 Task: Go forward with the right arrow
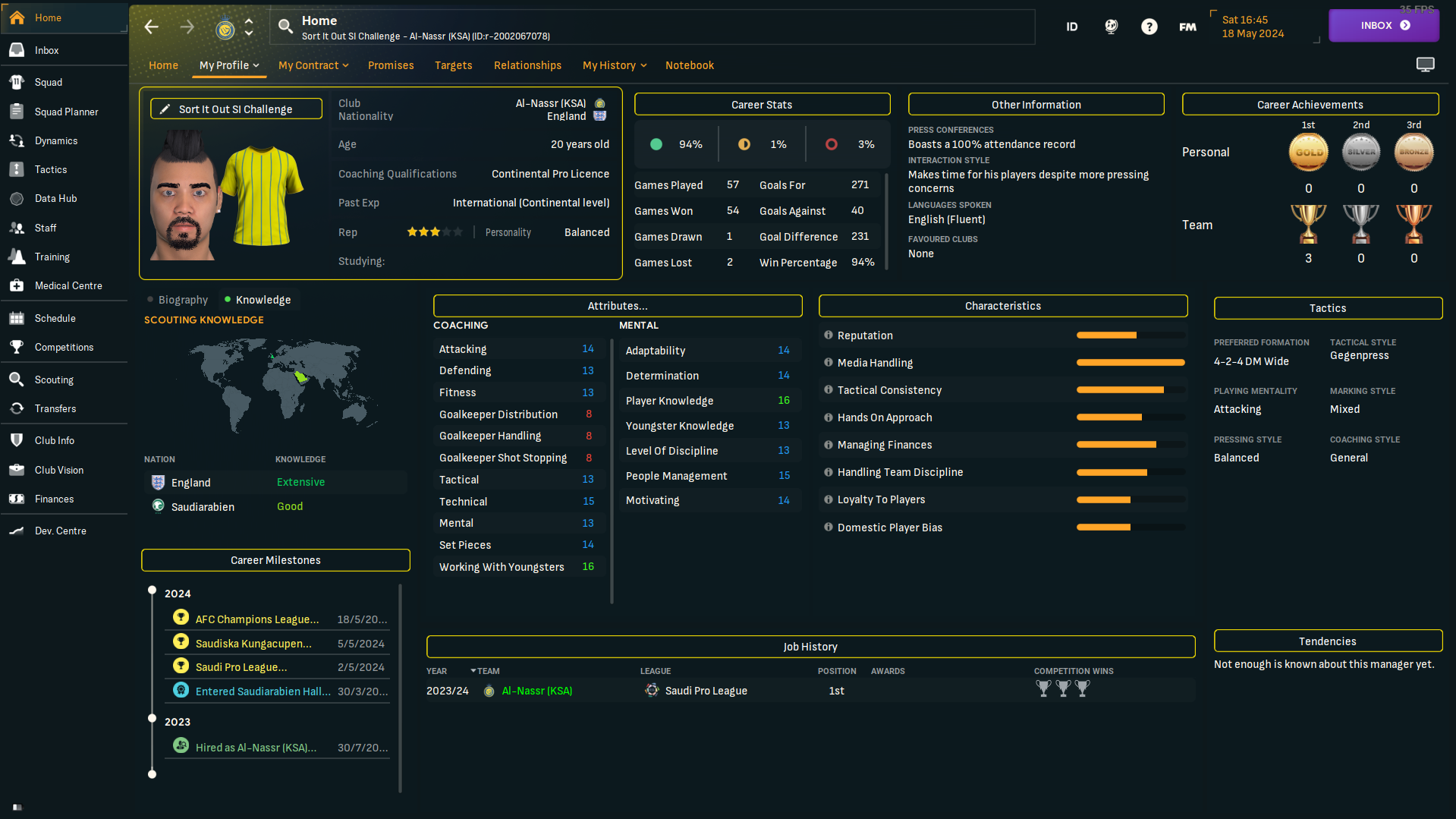click(187, 27)
